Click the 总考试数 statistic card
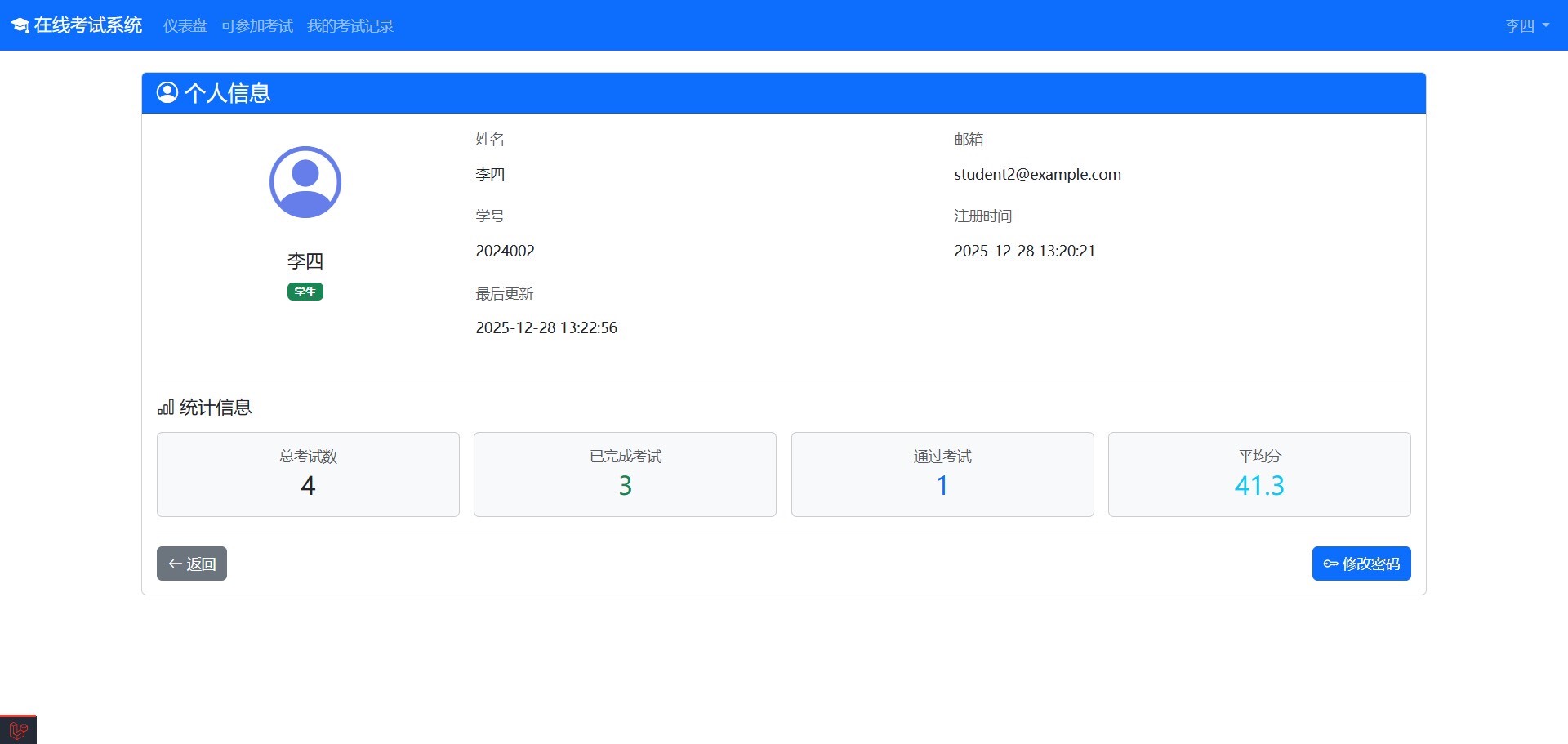1568x744 pixels. pos(308,474)
